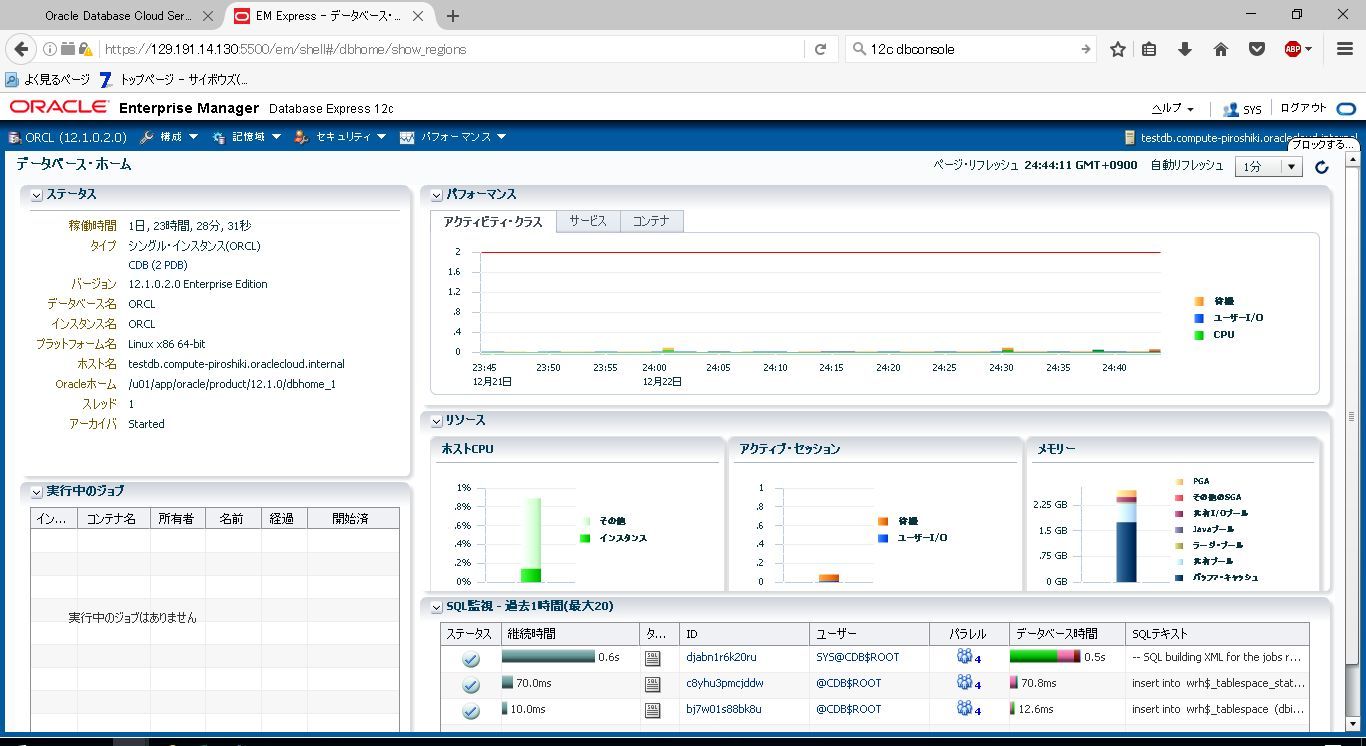Open the 記憶域 menu
The height and width of the screenshot is (746, 1366).
tap(247, 137)
